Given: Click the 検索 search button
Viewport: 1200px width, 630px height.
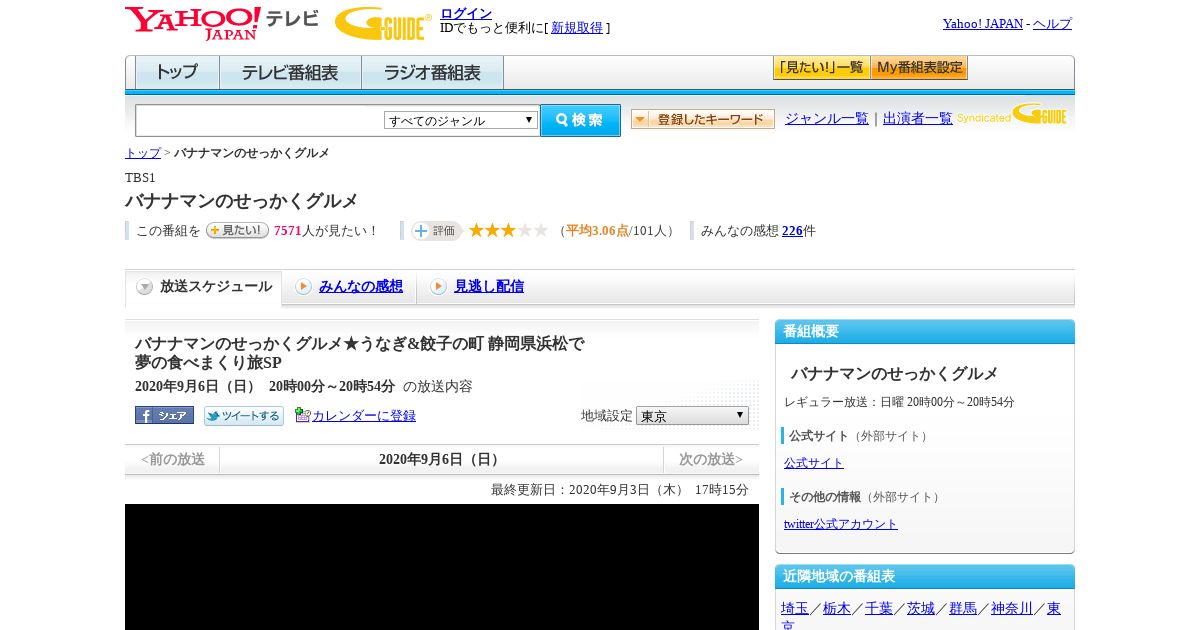Looking at the screenshot, I should [580, 120].
